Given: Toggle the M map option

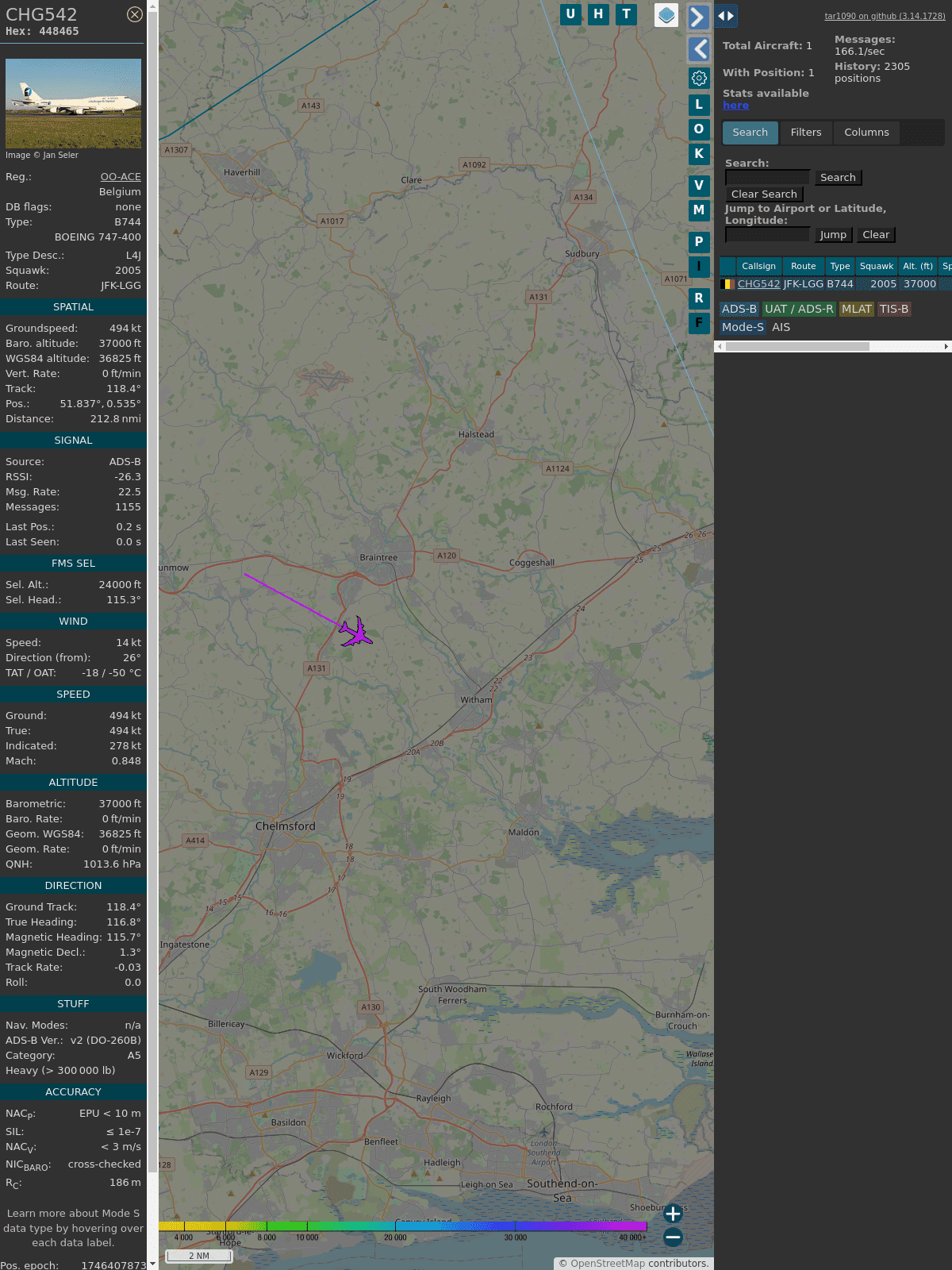Looking at the screenshot, I should tap(699, 210).
